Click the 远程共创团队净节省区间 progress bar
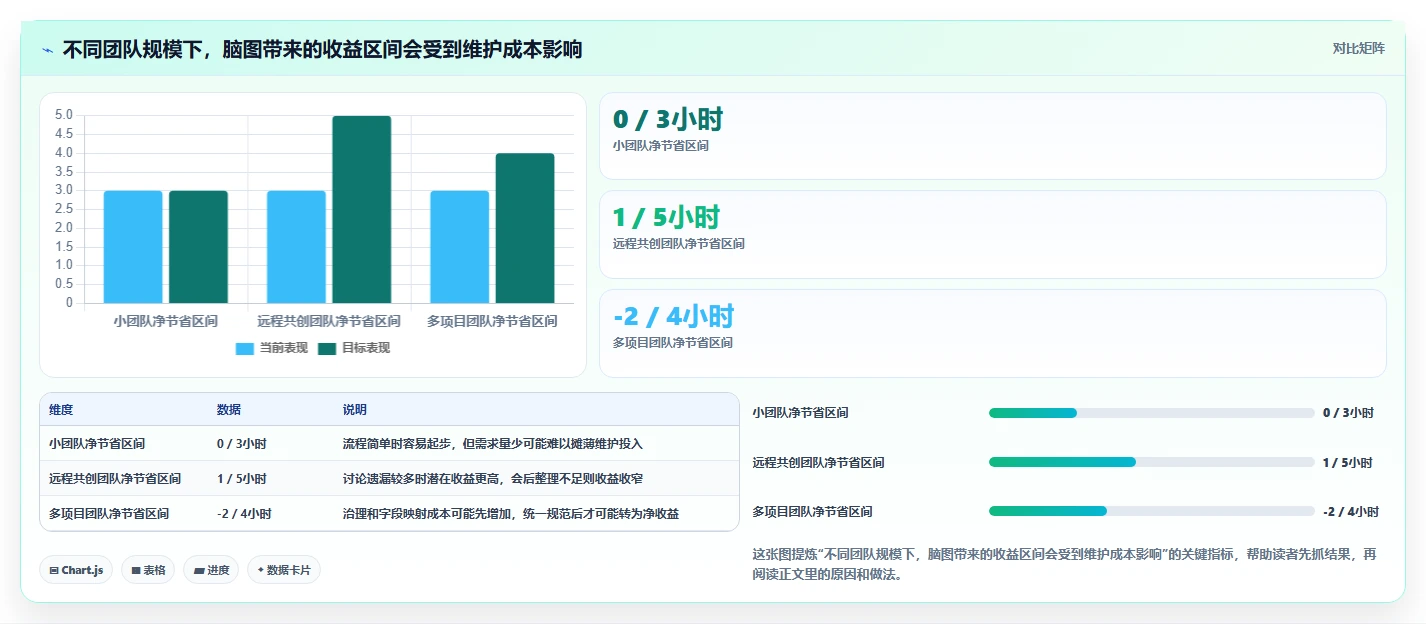Viewport: 1426px width, 624px height. pyautogui.click(x=1151, y=462)
